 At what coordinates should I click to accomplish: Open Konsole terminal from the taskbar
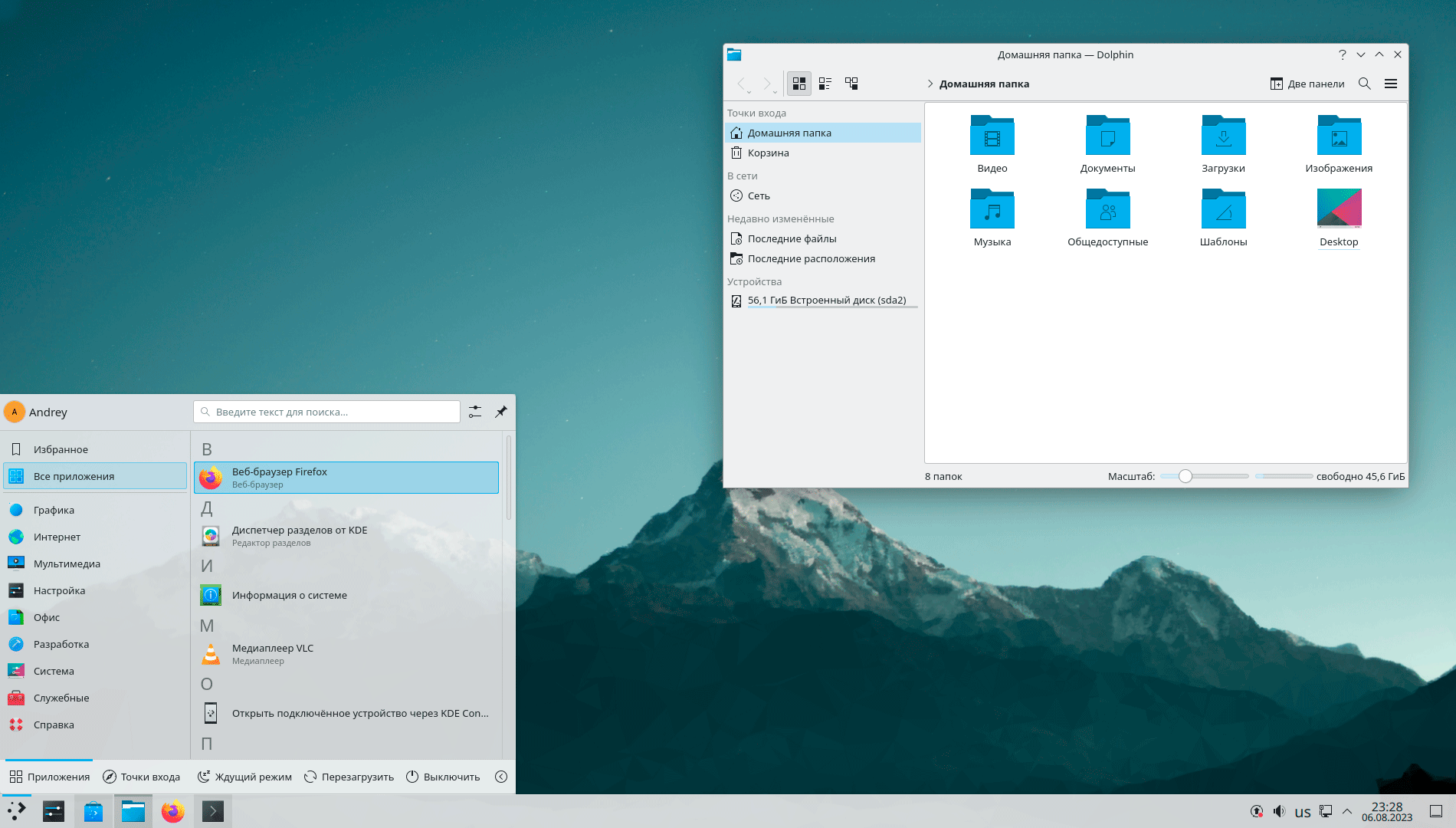click(x=213, y=811)
